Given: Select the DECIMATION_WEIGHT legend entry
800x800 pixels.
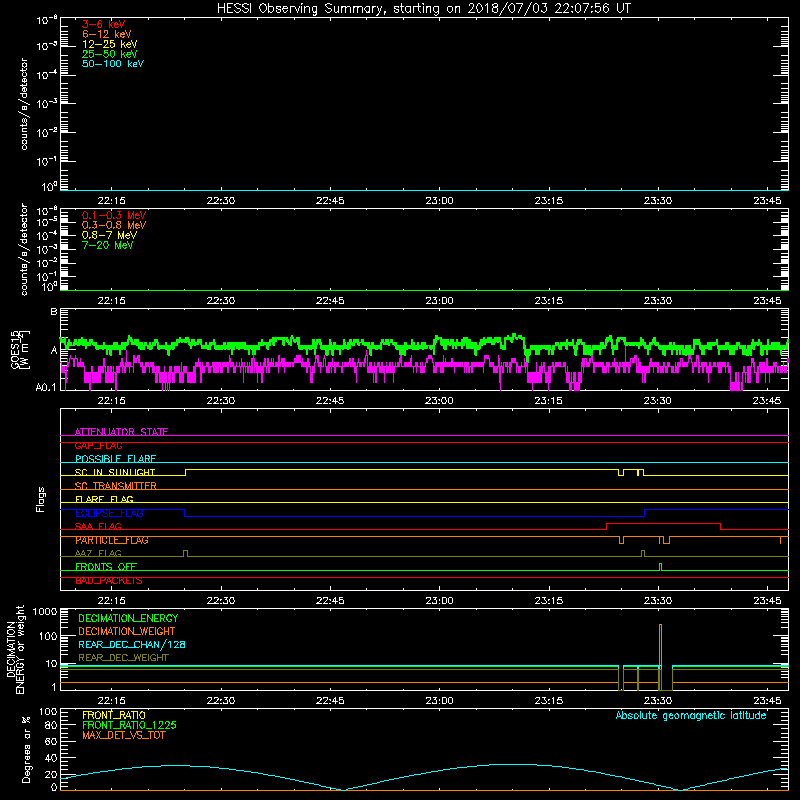Looking at the screenshot, I should 127,632.
